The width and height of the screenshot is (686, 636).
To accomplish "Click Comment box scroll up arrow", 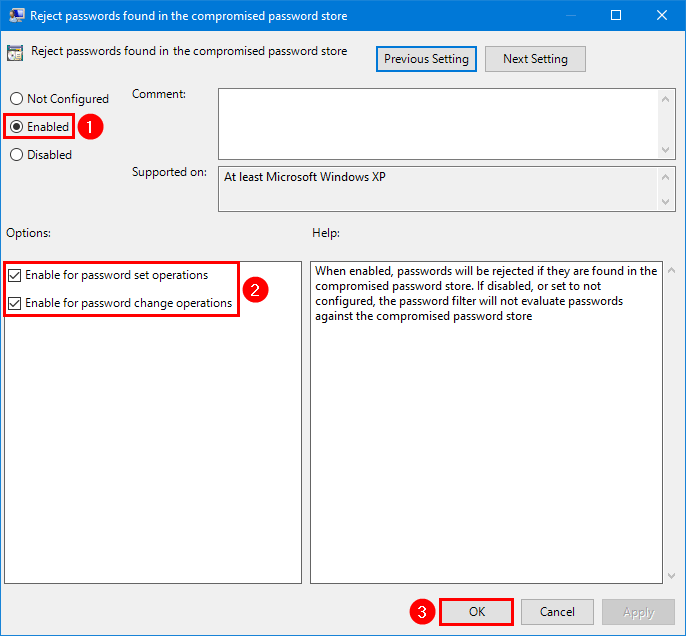I will 665,99.
